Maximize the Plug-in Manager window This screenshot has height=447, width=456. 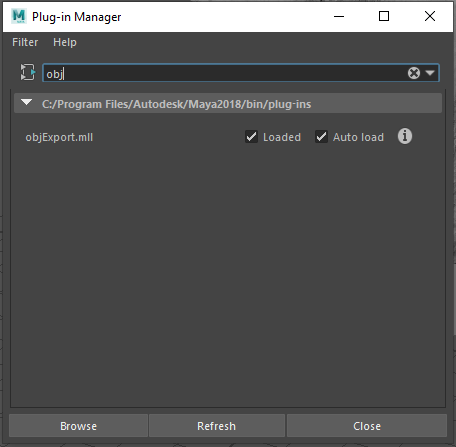(x=384, y=16)
